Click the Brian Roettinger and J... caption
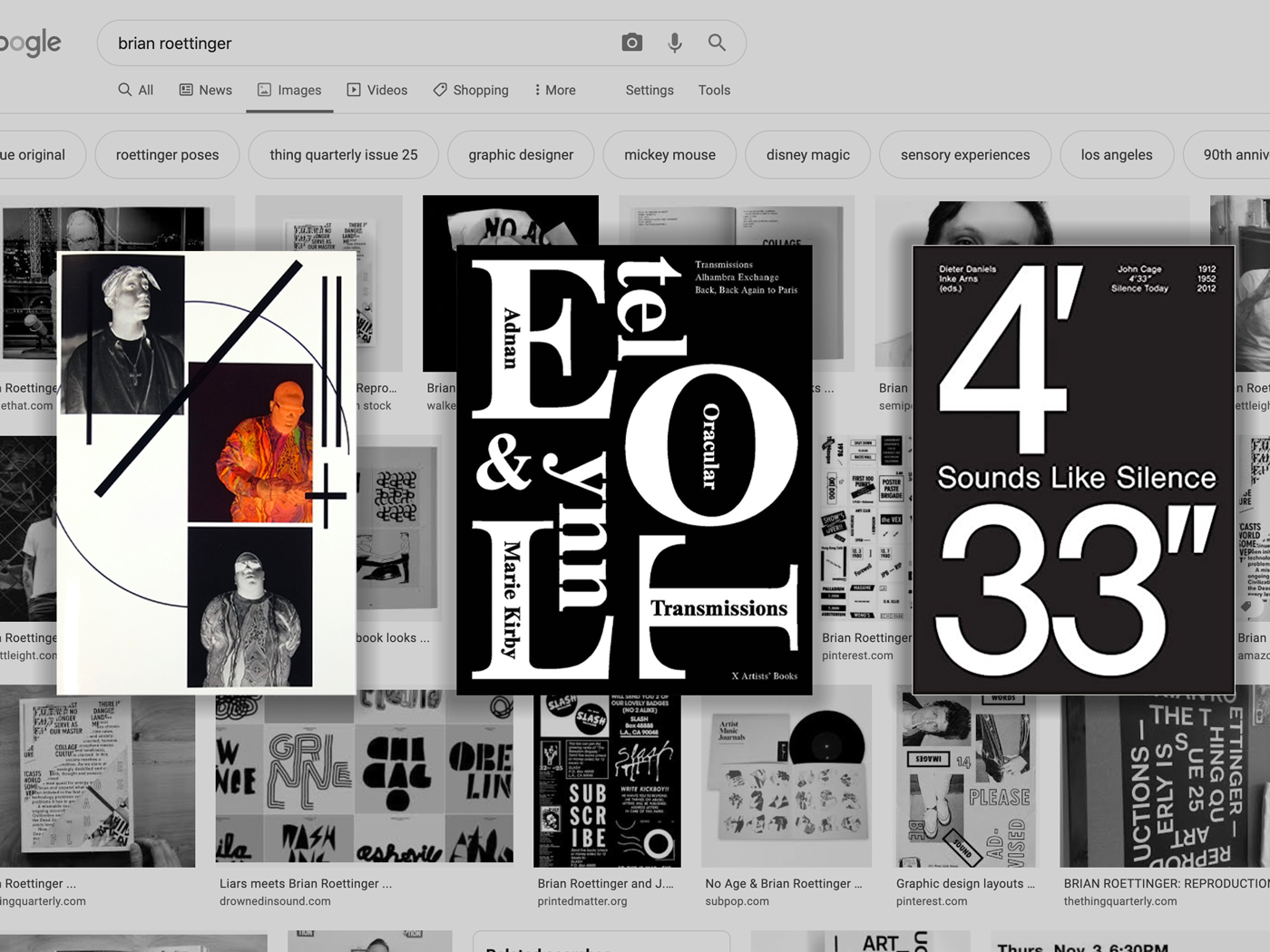 point(605,883)
